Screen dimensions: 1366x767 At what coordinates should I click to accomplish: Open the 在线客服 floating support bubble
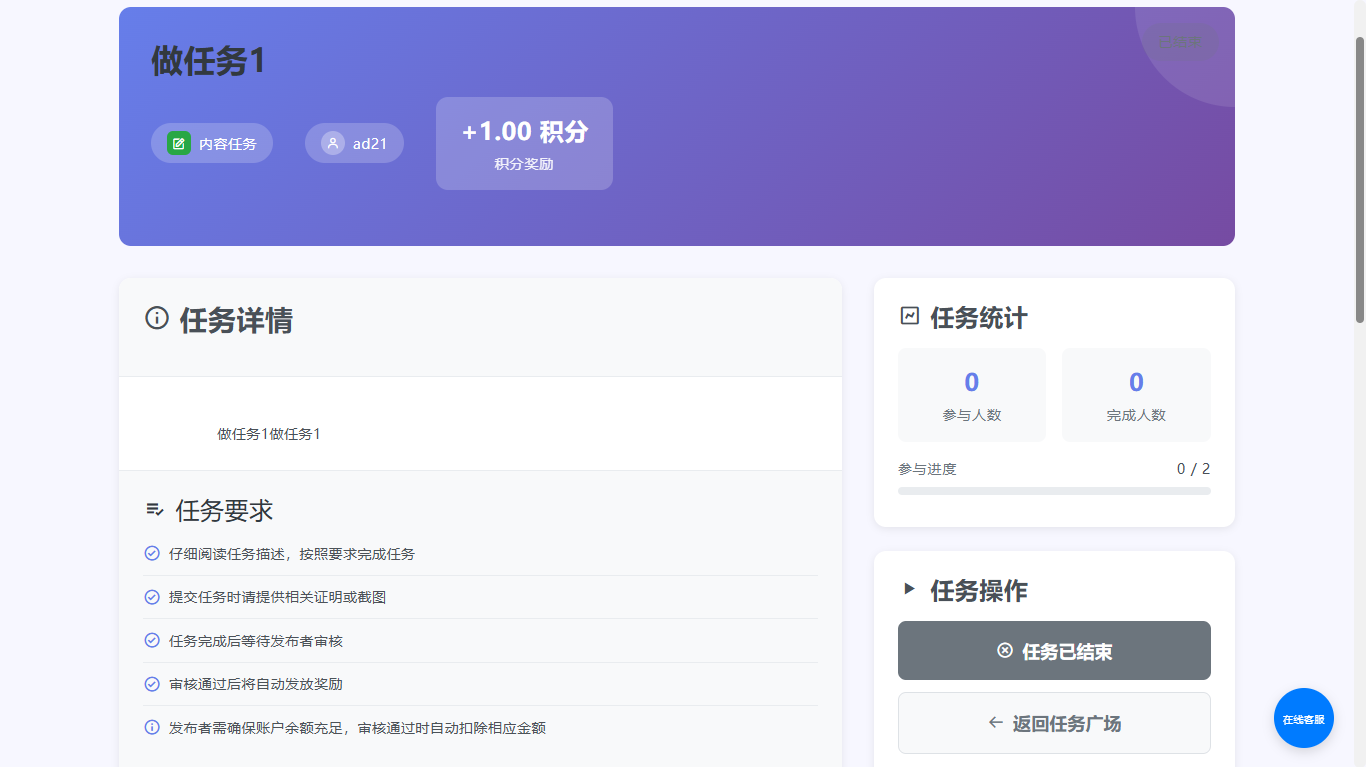[1303, 718]
